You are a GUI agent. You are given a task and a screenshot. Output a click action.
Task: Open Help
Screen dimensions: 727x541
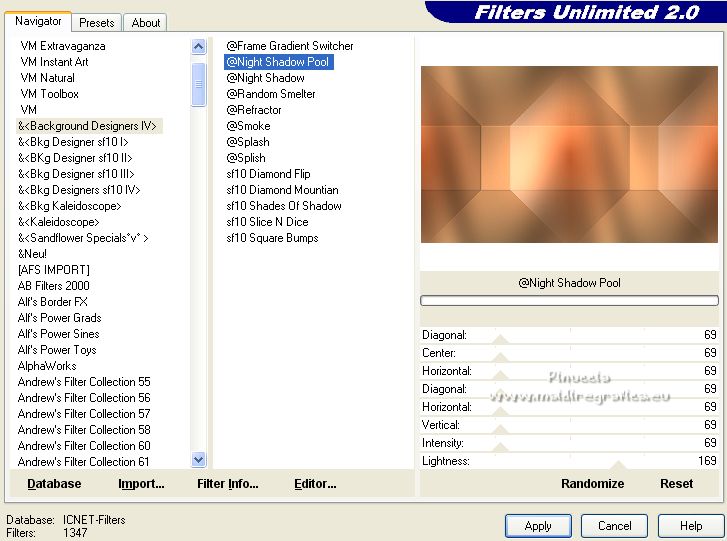point(690,526)
